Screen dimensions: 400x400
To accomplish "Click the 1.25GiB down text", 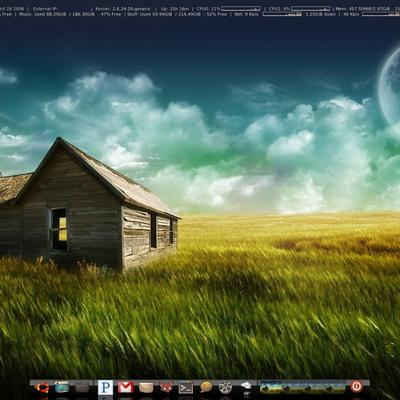I will point(321,14).
